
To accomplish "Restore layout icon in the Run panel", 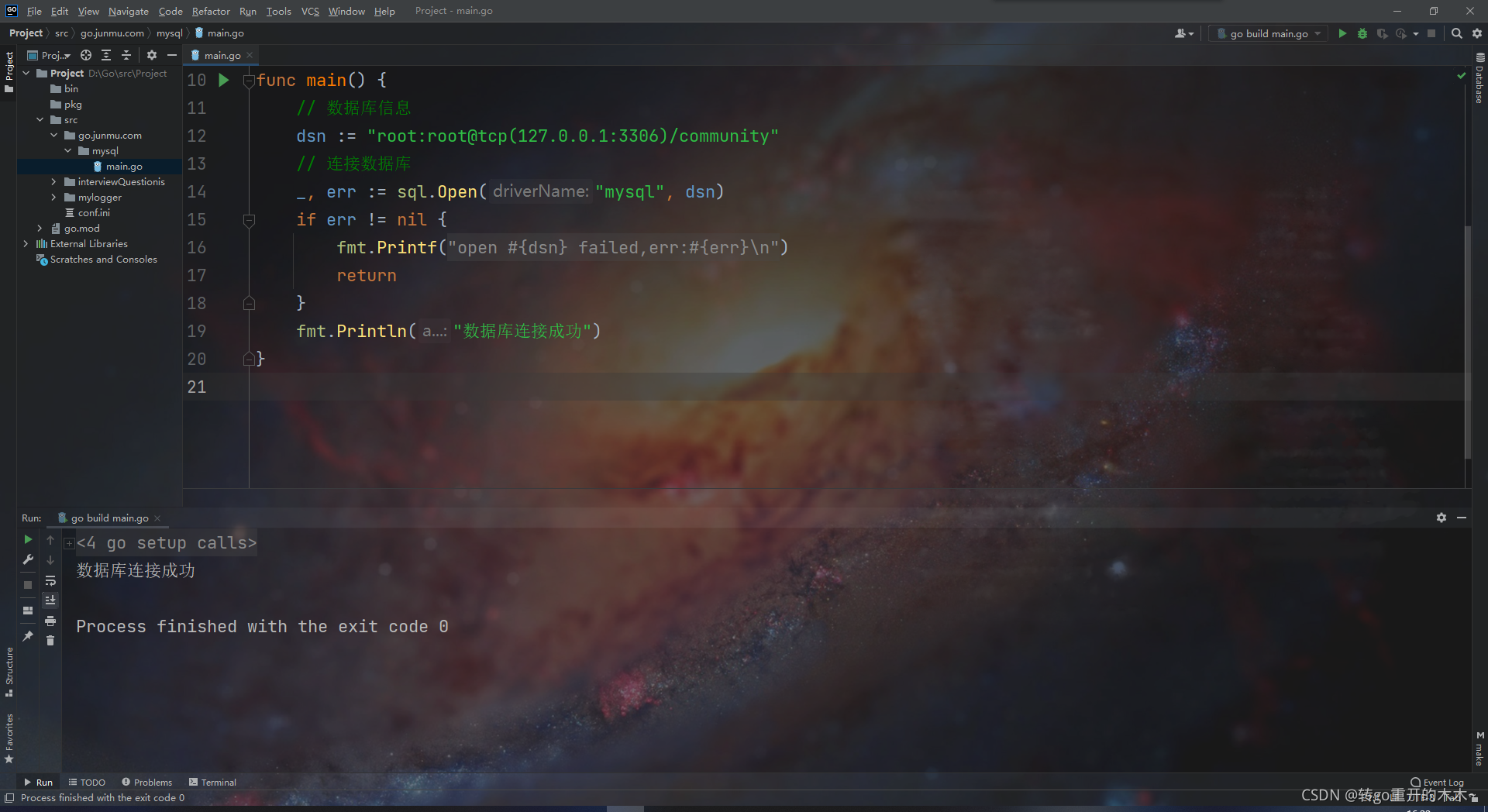I will (28, 611).
